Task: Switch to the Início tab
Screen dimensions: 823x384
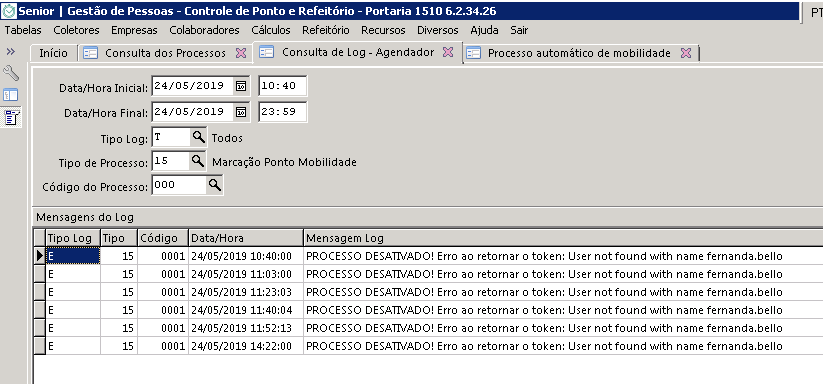Action: 54,53
